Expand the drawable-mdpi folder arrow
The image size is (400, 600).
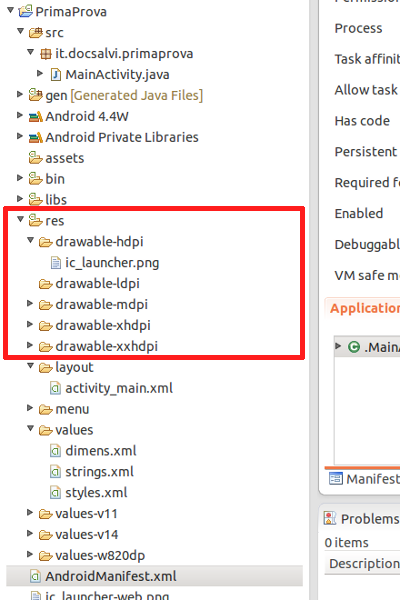(x=30, y=303)
